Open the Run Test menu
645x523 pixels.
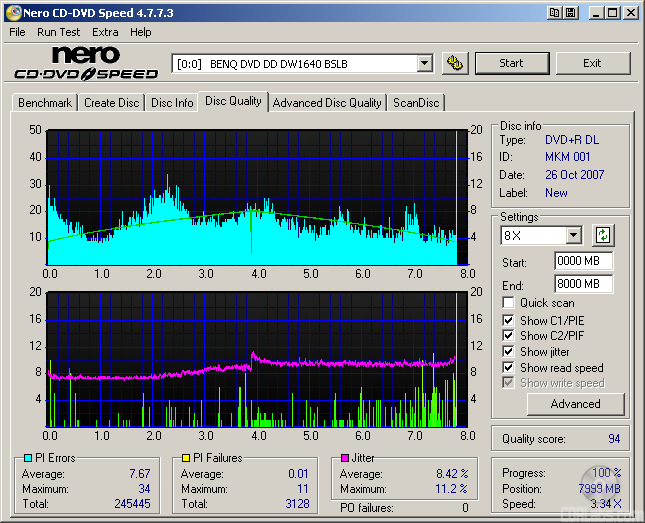click(59, 32)
